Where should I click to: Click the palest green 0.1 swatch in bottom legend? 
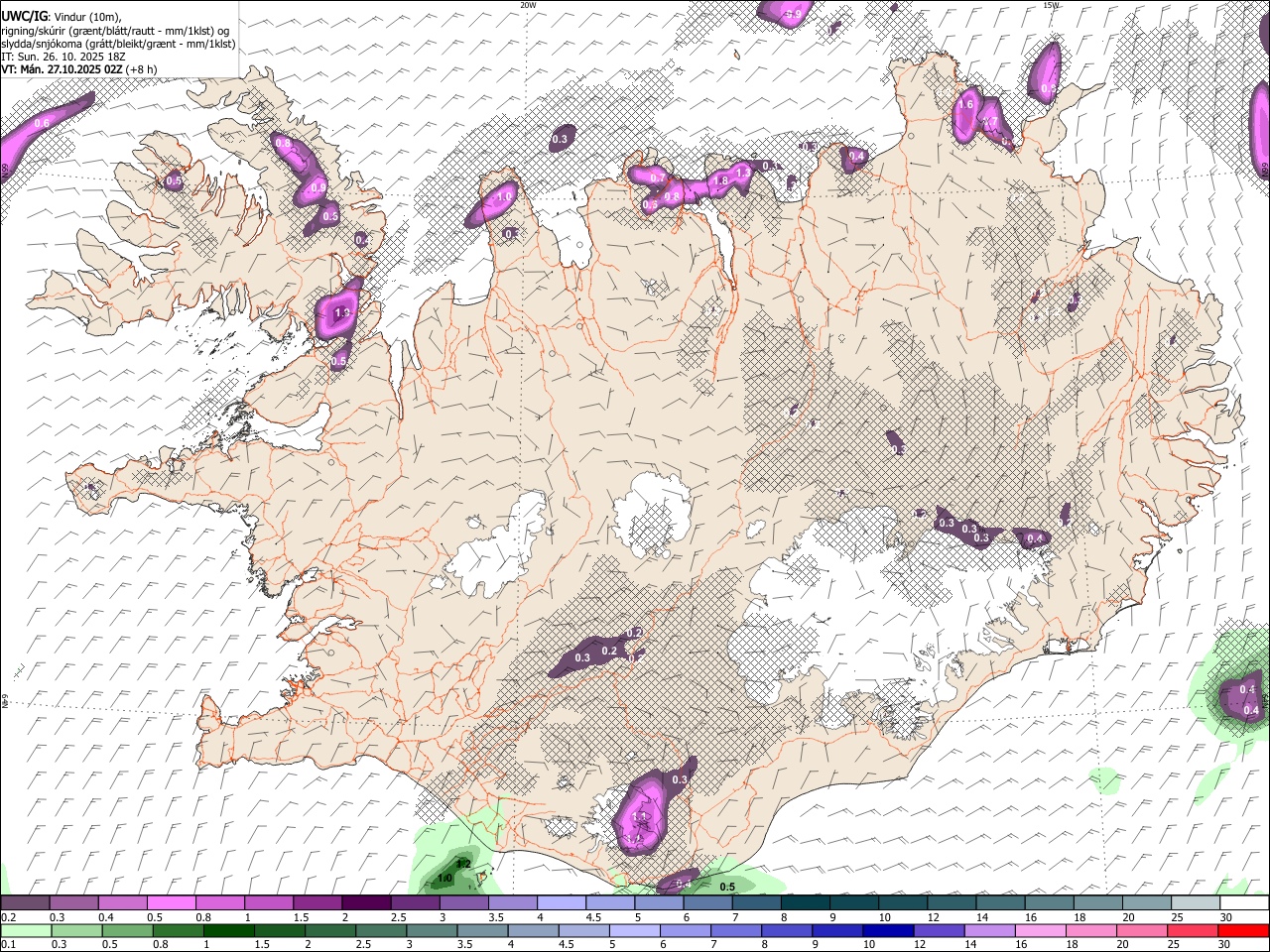point(25,930)
